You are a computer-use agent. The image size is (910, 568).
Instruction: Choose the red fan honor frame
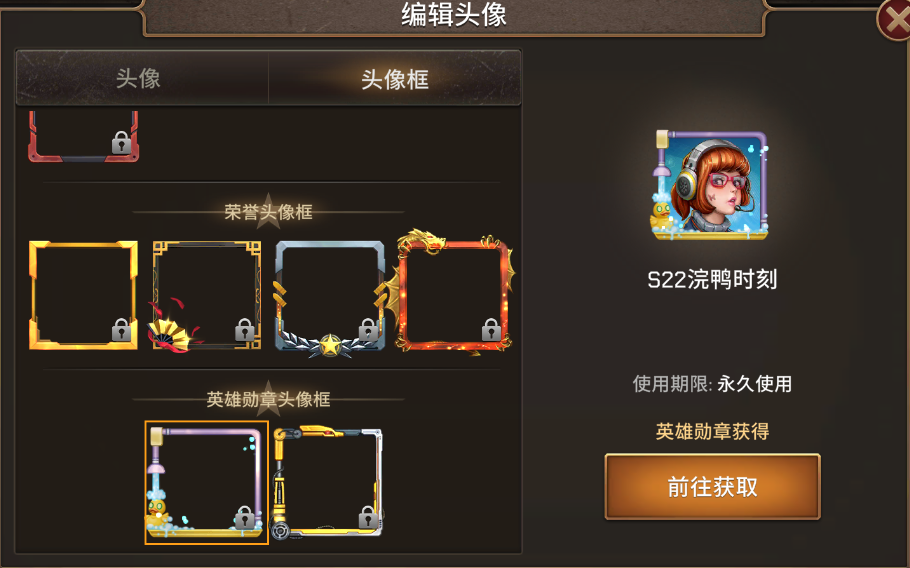point(206,296)
